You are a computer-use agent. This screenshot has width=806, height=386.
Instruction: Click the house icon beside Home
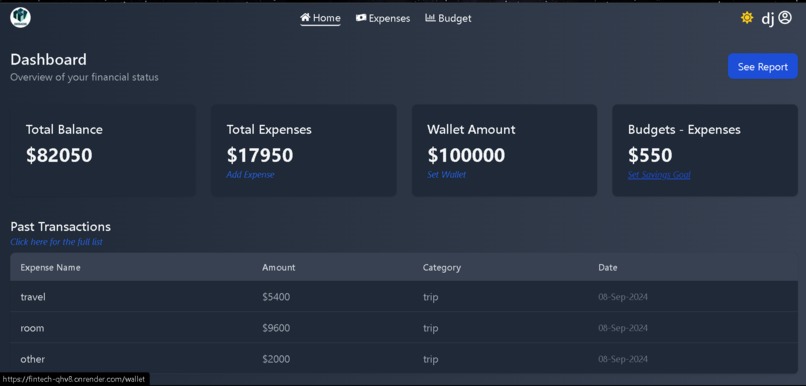tap(305, 17)
